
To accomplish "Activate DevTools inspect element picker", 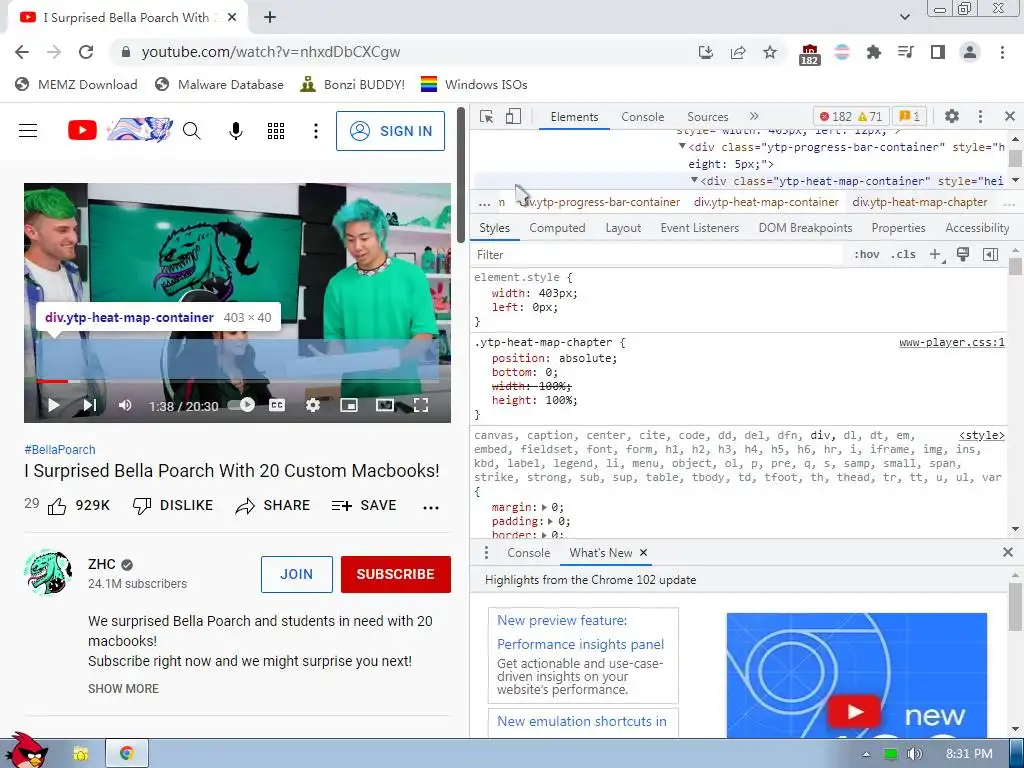I will tap(487, 116).
